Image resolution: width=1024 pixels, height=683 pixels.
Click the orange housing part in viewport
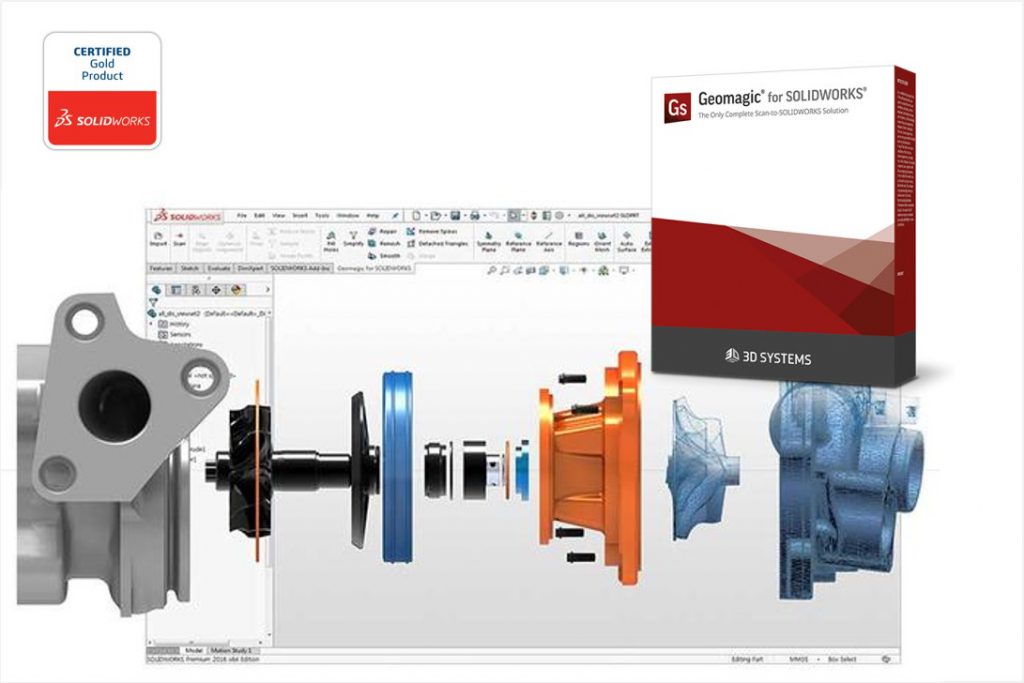coord(591,467)
